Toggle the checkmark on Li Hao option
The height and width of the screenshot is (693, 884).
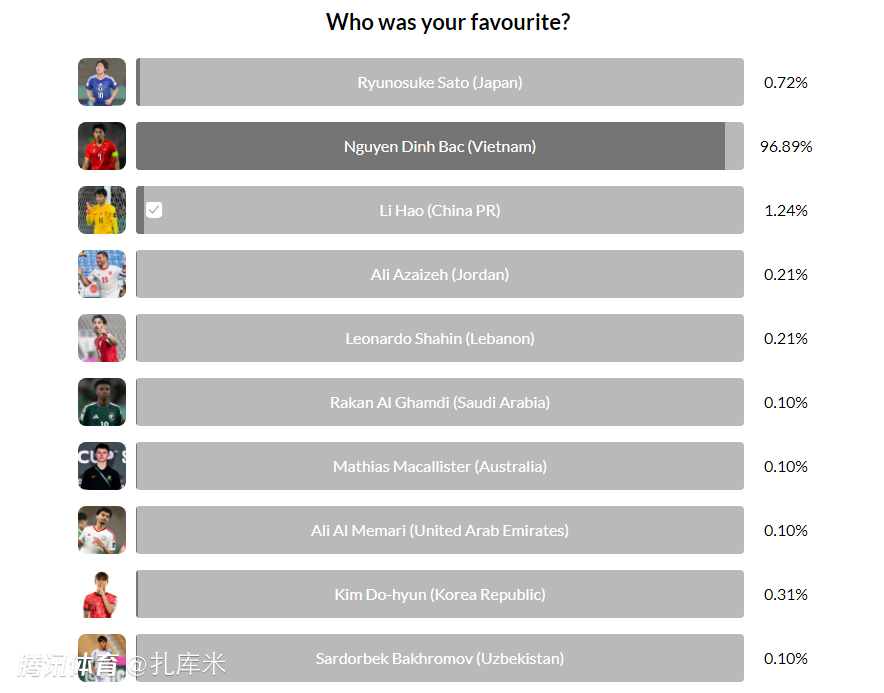point(154,210)
